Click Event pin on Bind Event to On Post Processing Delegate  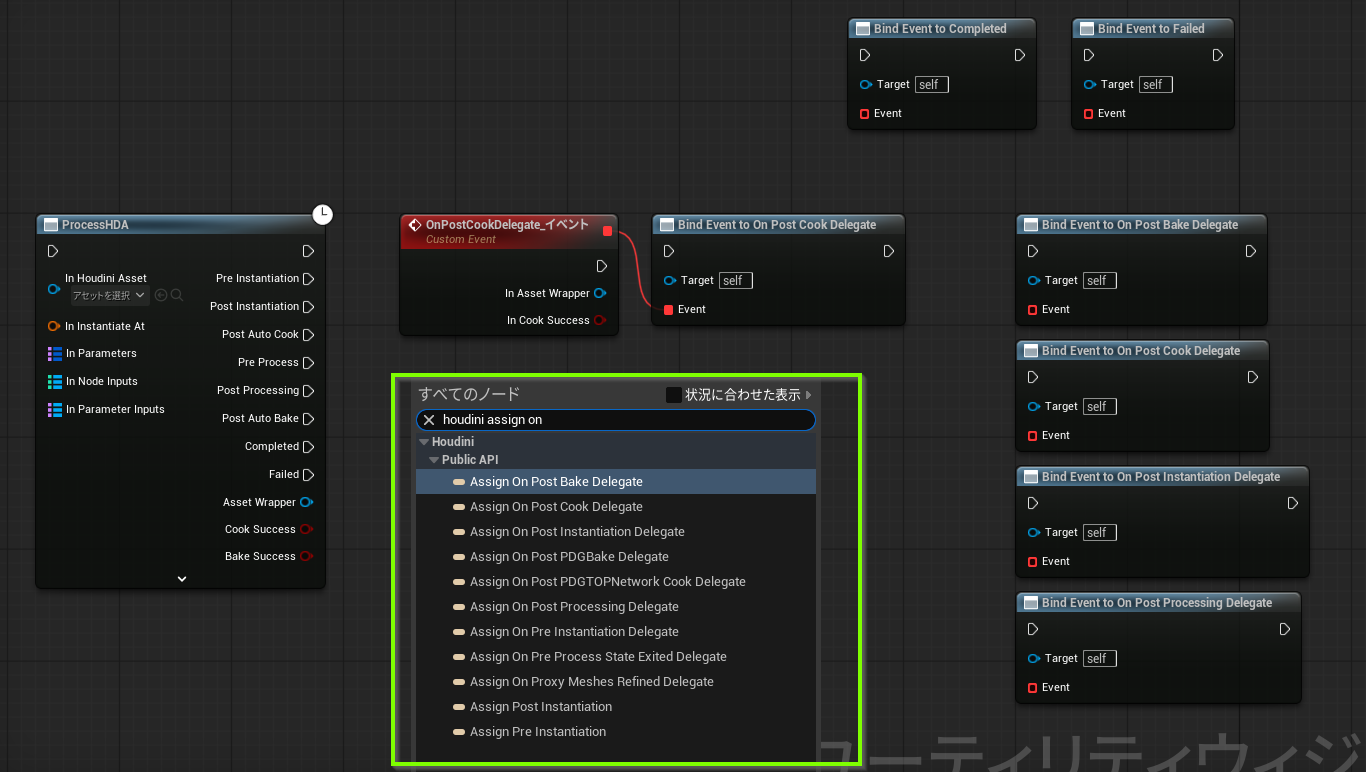tap(1032, 688)
